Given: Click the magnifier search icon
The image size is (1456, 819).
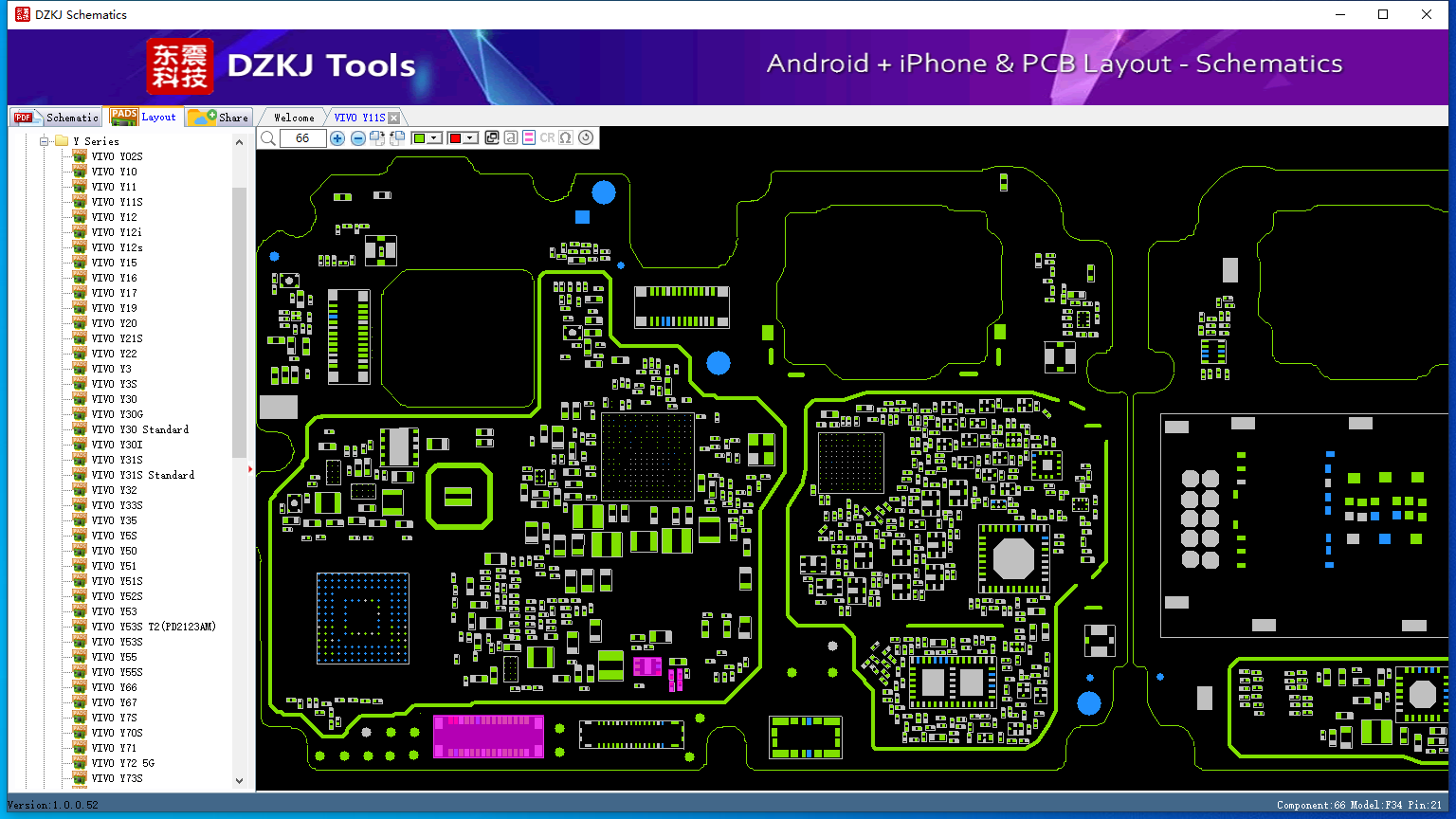Looking at the screenshot, I should 268,138.
